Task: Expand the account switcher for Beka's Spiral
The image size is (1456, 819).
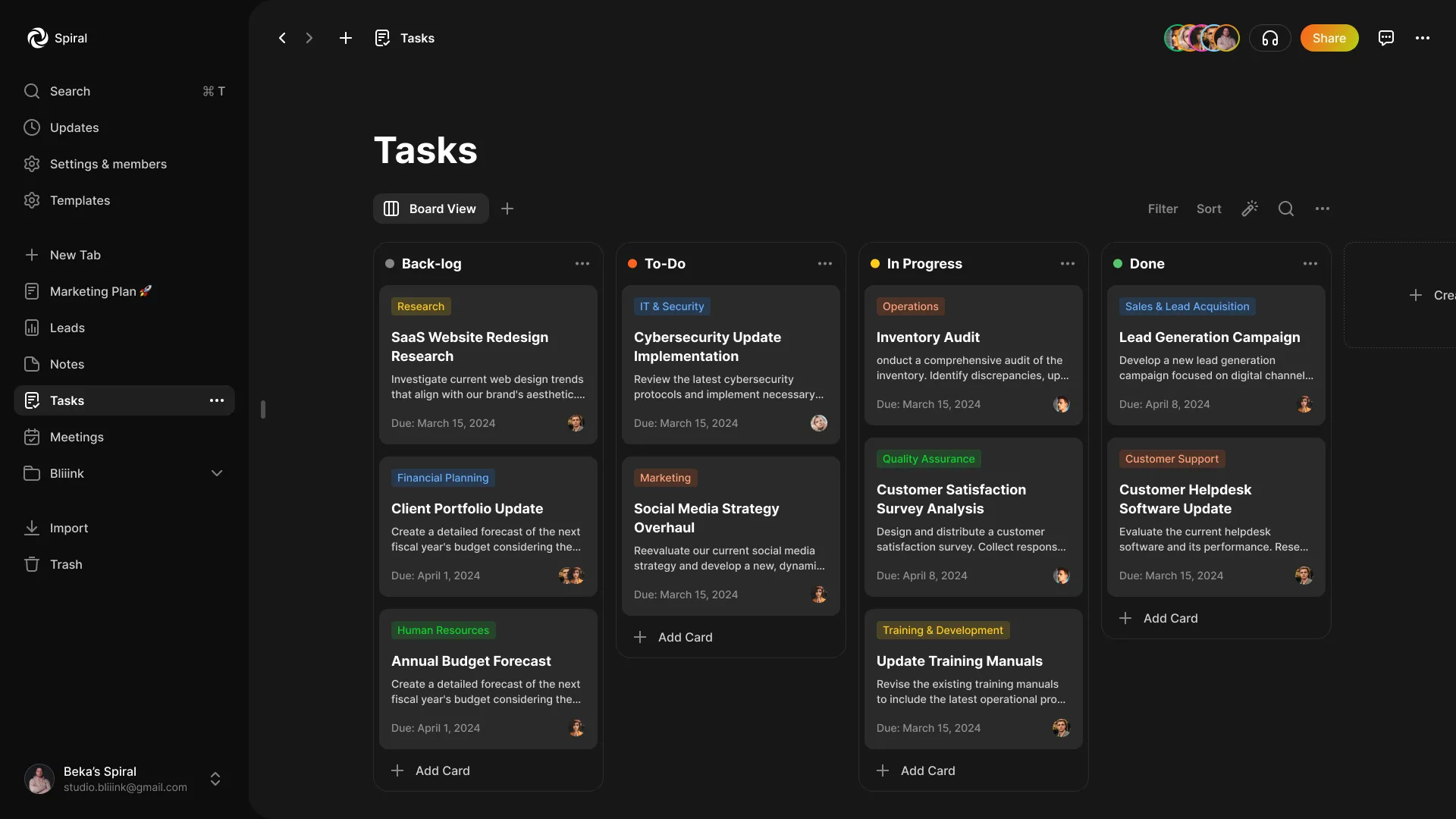Action: point(215,779)
